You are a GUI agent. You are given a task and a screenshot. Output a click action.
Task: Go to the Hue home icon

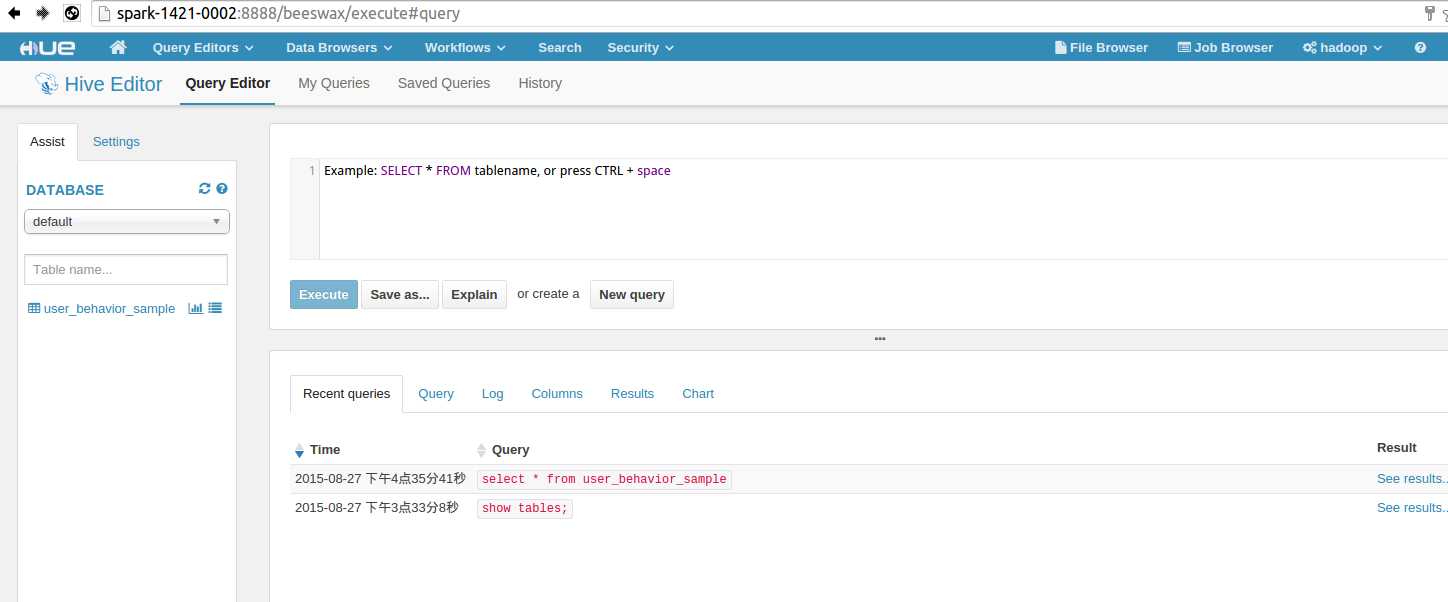118,47
